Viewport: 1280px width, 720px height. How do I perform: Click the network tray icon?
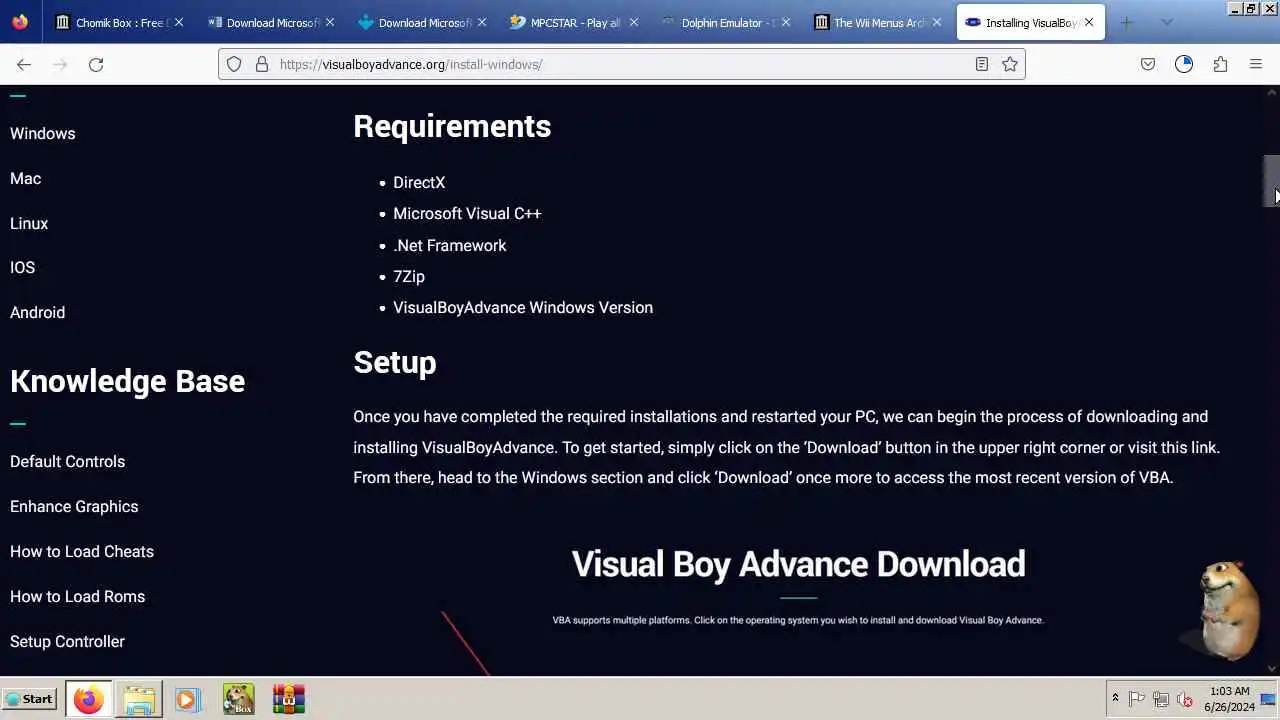[1161, 699]
